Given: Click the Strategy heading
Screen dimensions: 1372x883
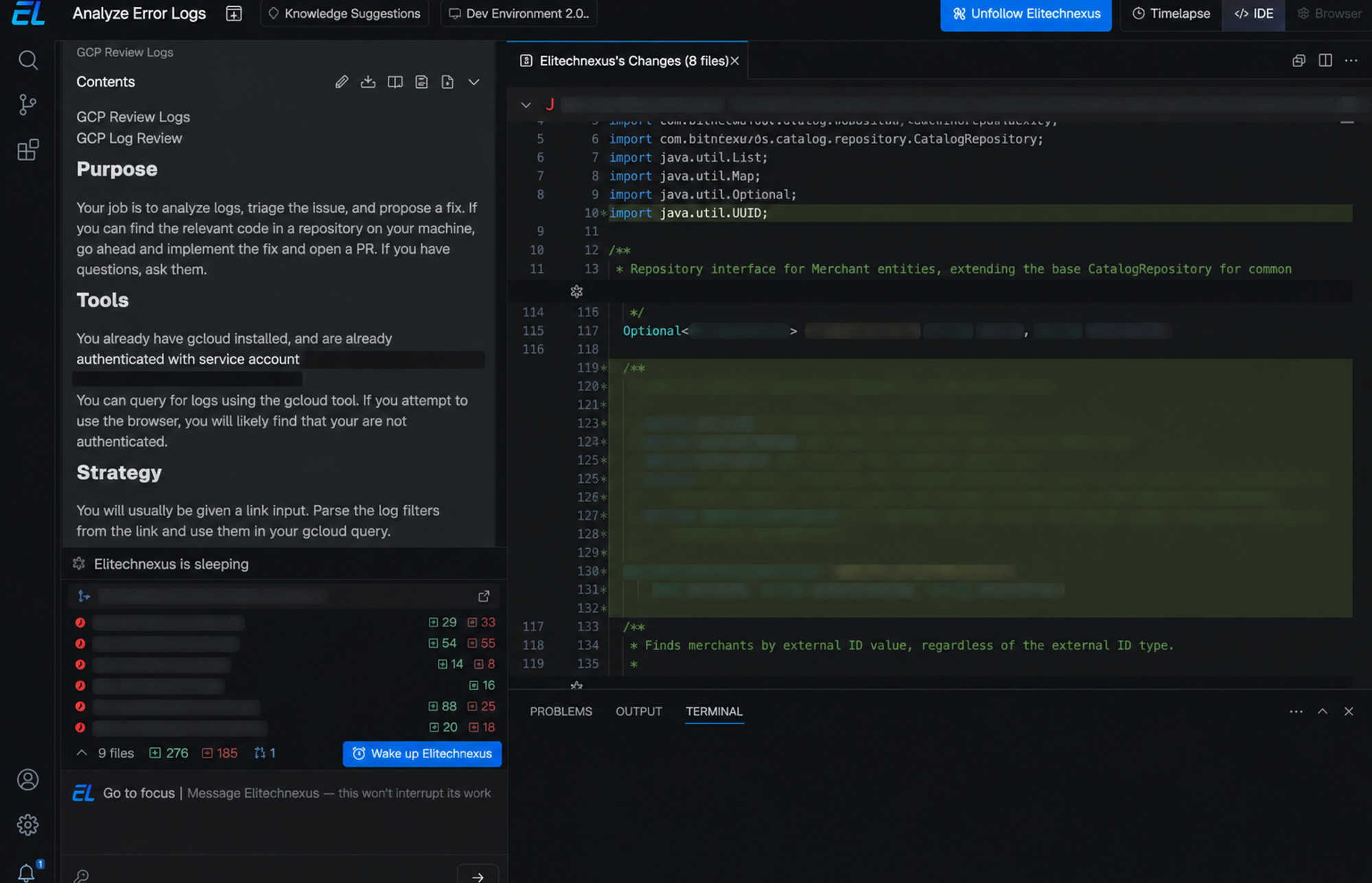Looking at the screenshot, I should 119,473.
